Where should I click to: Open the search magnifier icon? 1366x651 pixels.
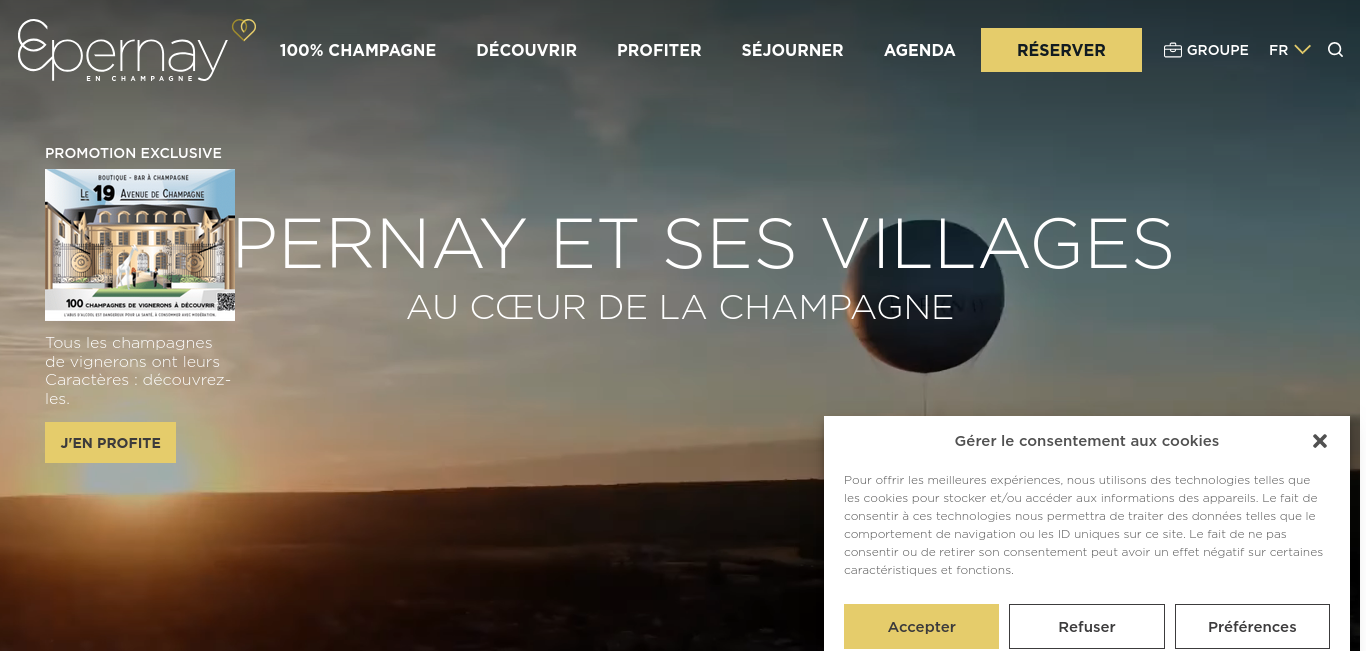tap(1335, 50)
